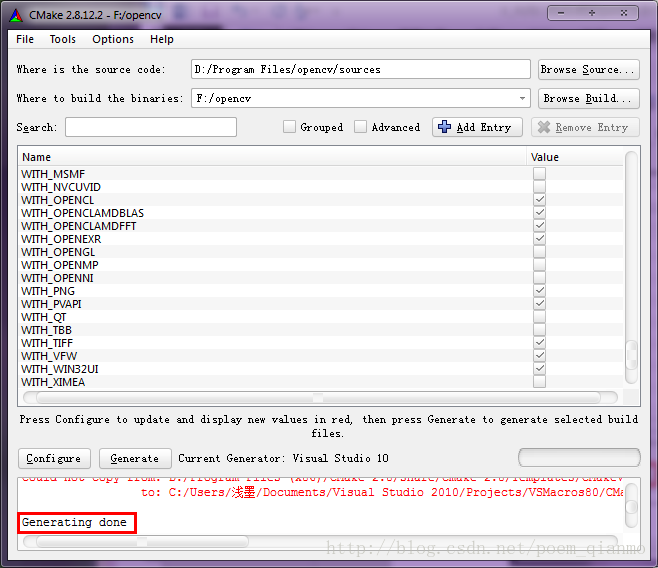Click the entries list horizontal scrollbar
658x568 pixels.
click(x=320, y=397)
